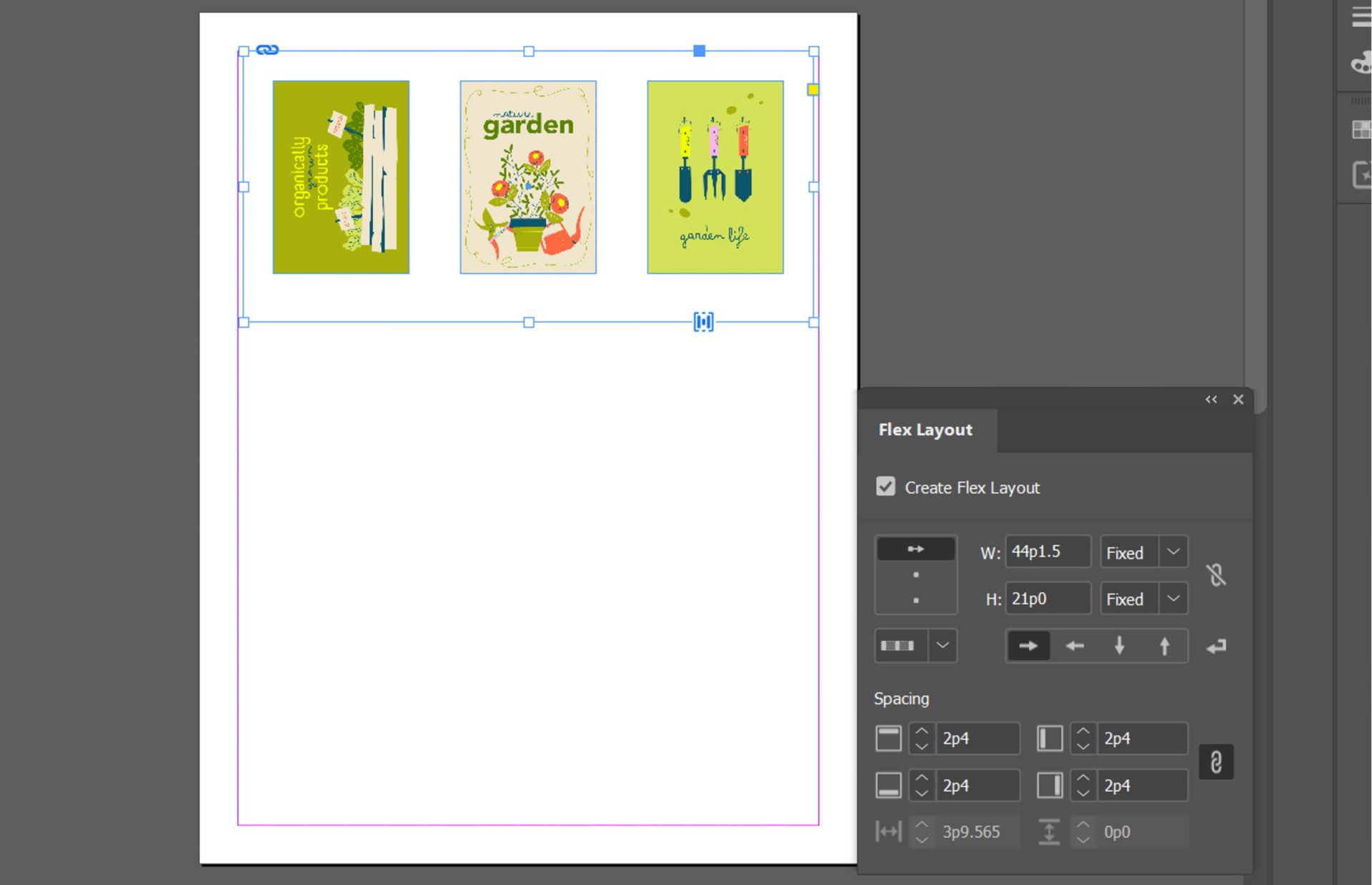The width and height of the screenshot is (1372, 885).
Task: Click inside the W width input field
Action: coord(1047,551)
